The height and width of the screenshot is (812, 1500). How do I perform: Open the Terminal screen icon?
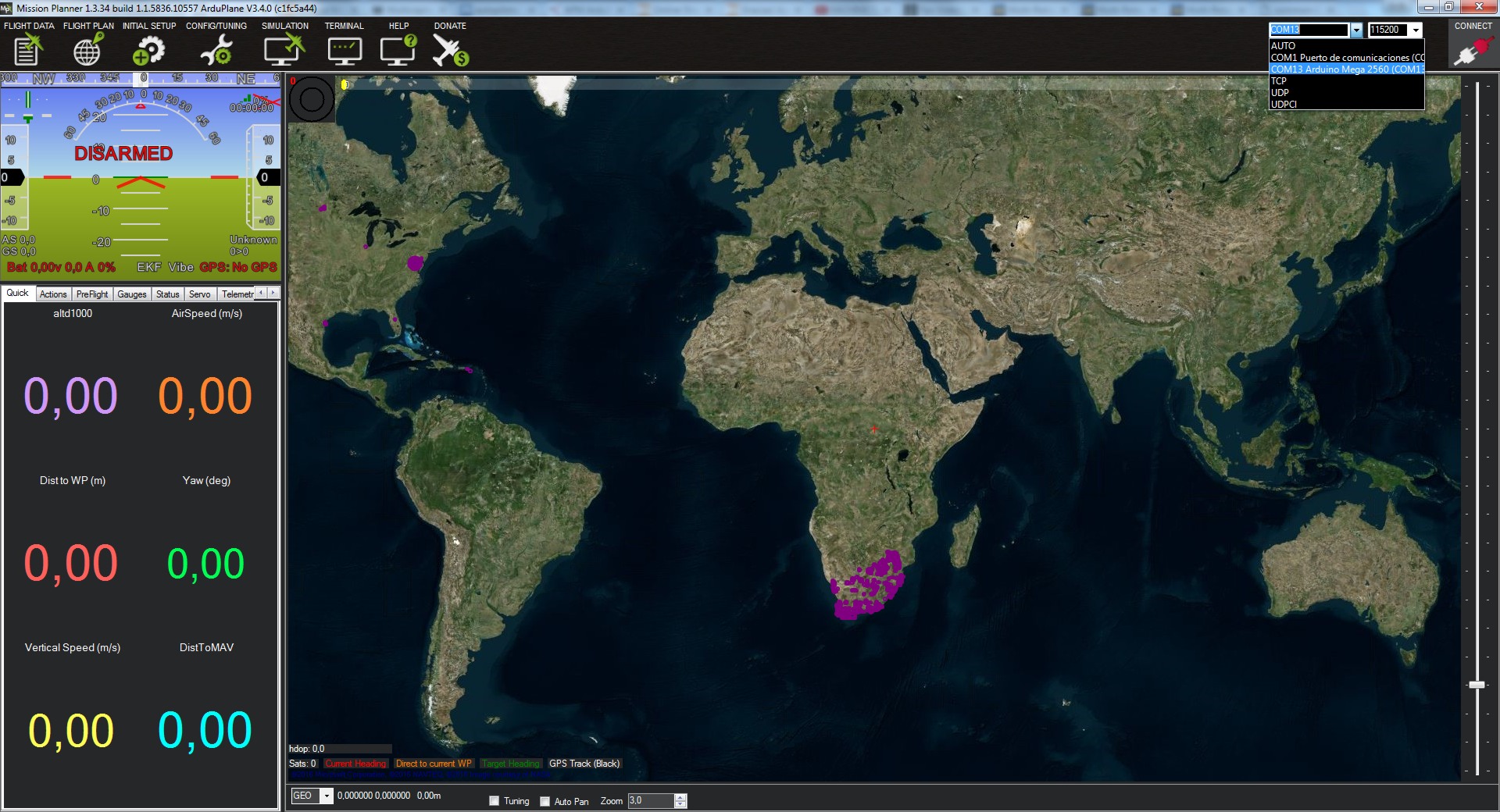(345, 51)
